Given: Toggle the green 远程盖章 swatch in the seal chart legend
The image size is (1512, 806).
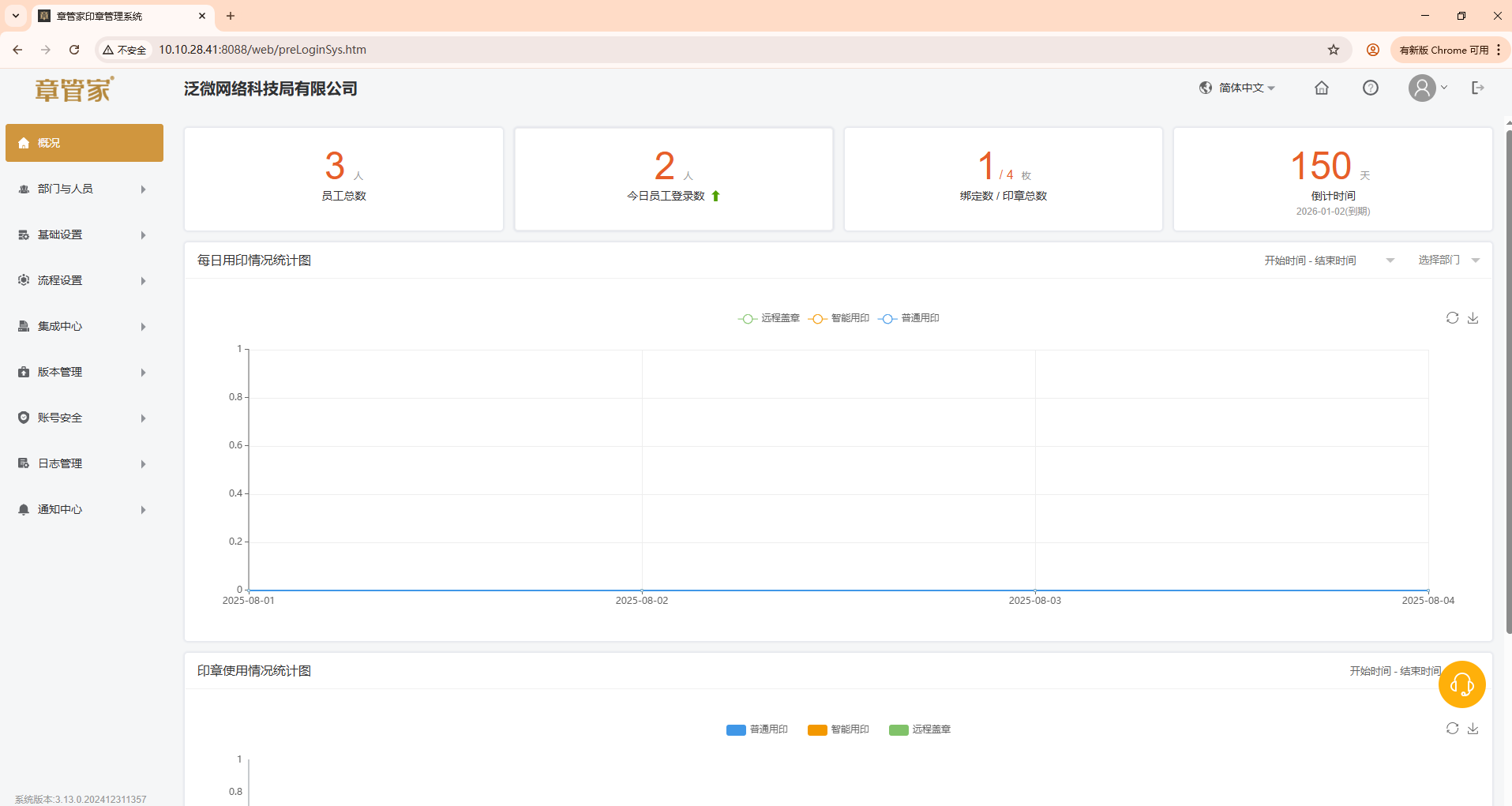Looking at the screenshot, I should tap(899, 729).
